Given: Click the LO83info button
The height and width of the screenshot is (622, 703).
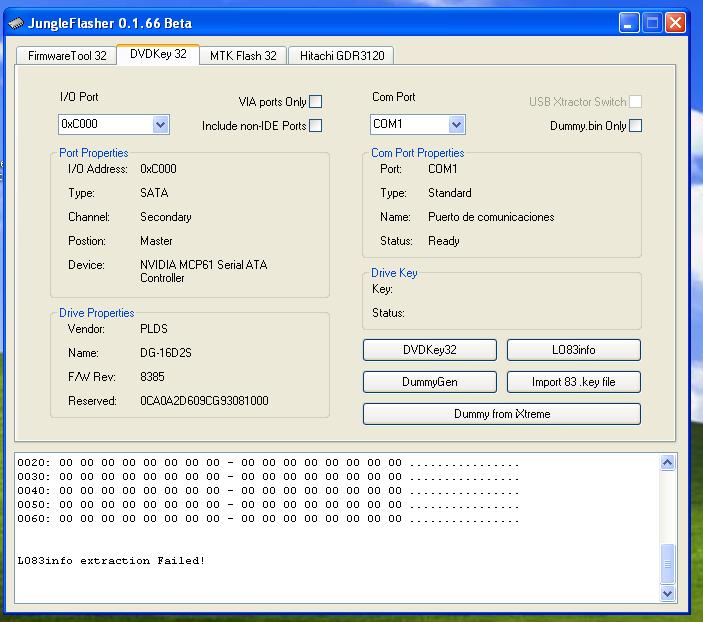Looking at the screenshot, I should click(x=573, y=350).
